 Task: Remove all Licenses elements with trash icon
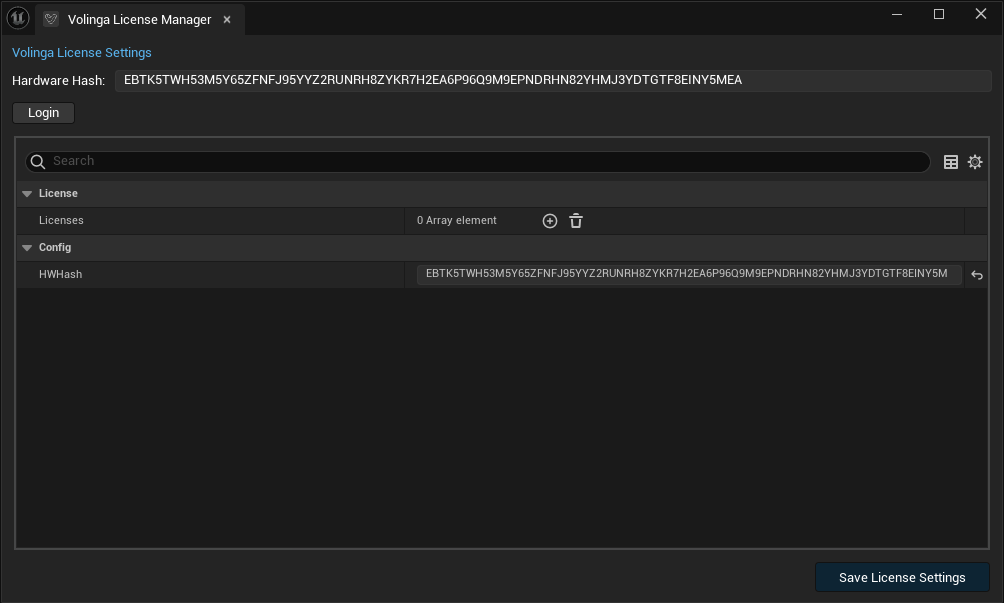pyautogui.click(x=576, y=221)
